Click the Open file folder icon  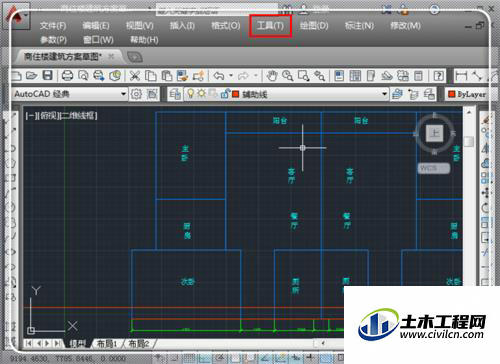[31, 76]
